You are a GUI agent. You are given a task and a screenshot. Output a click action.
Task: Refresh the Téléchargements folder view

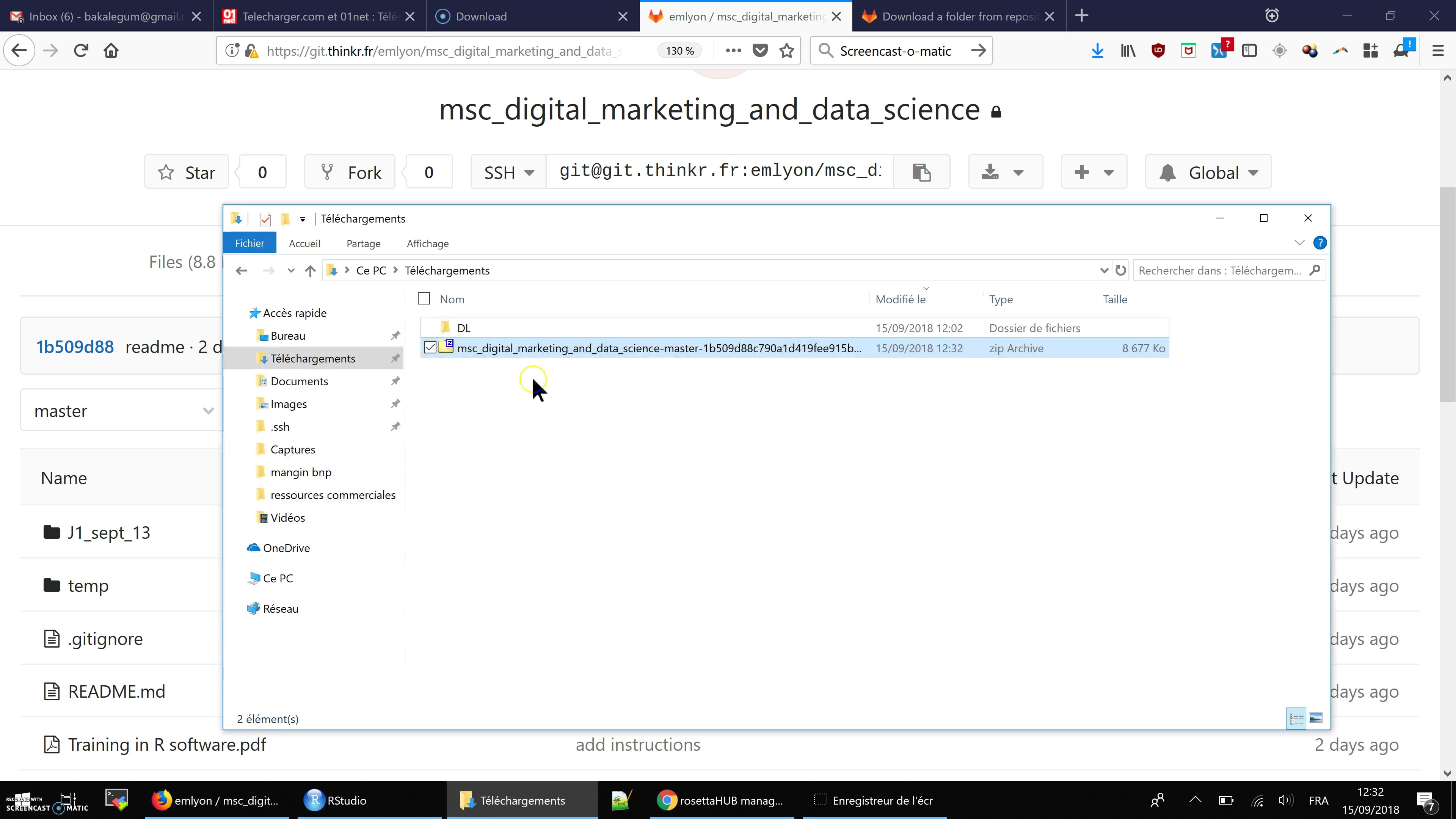pyautogui.click(x=1120, y=271)
